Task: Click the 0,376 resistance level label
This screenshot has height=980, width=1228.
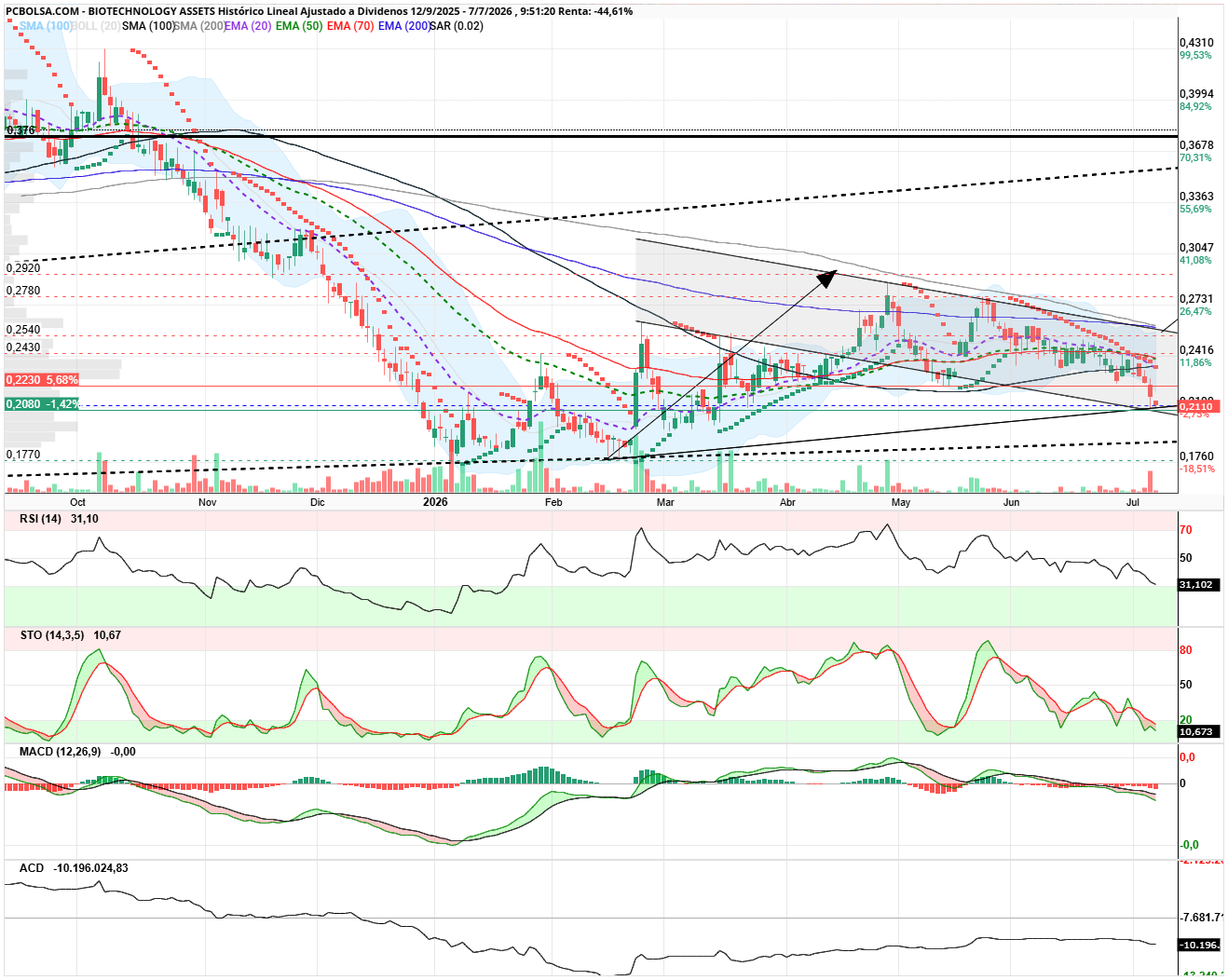Action: tap(20, 130)
